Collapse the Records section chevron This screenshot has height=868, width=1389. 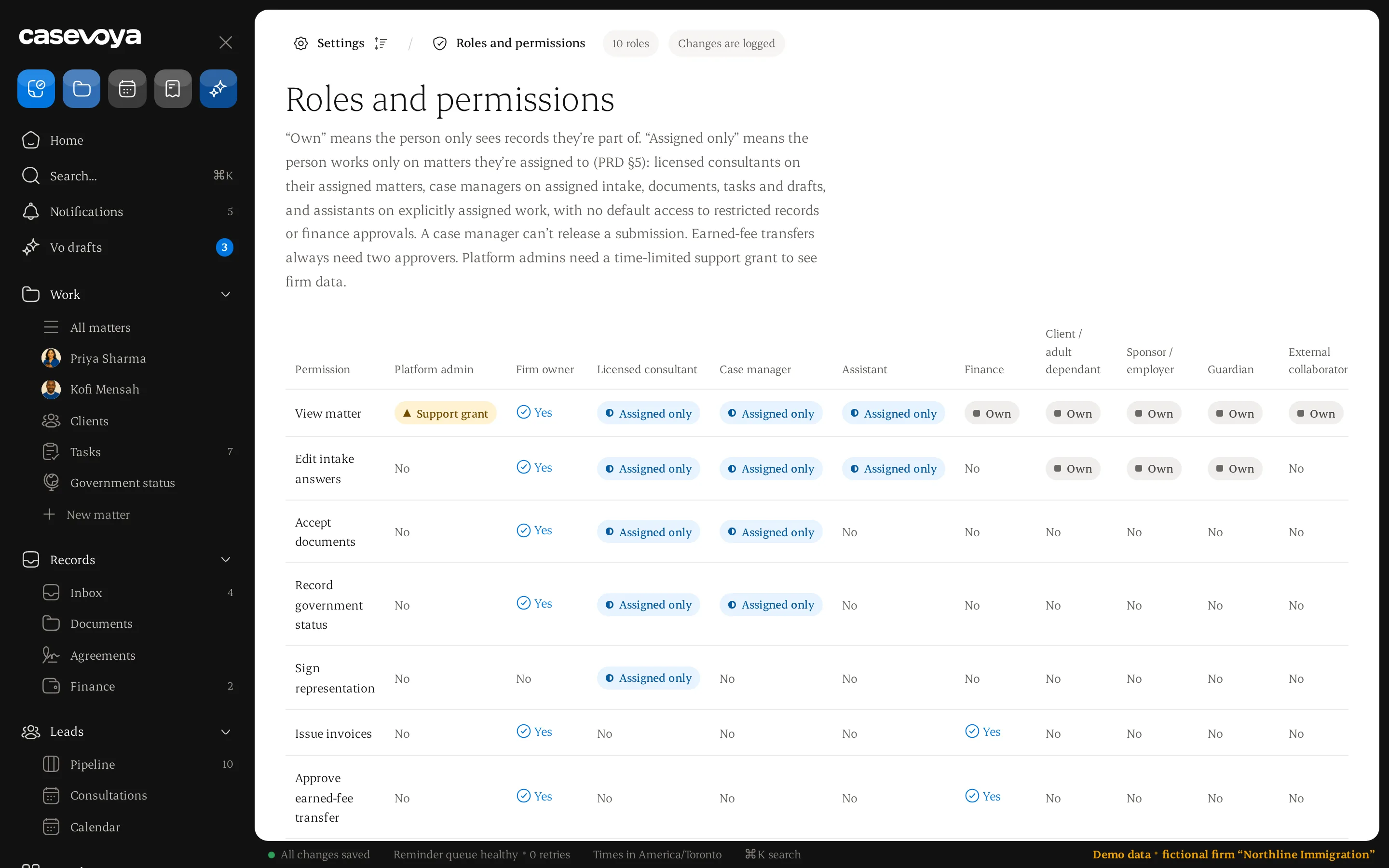tap(226, 560)
